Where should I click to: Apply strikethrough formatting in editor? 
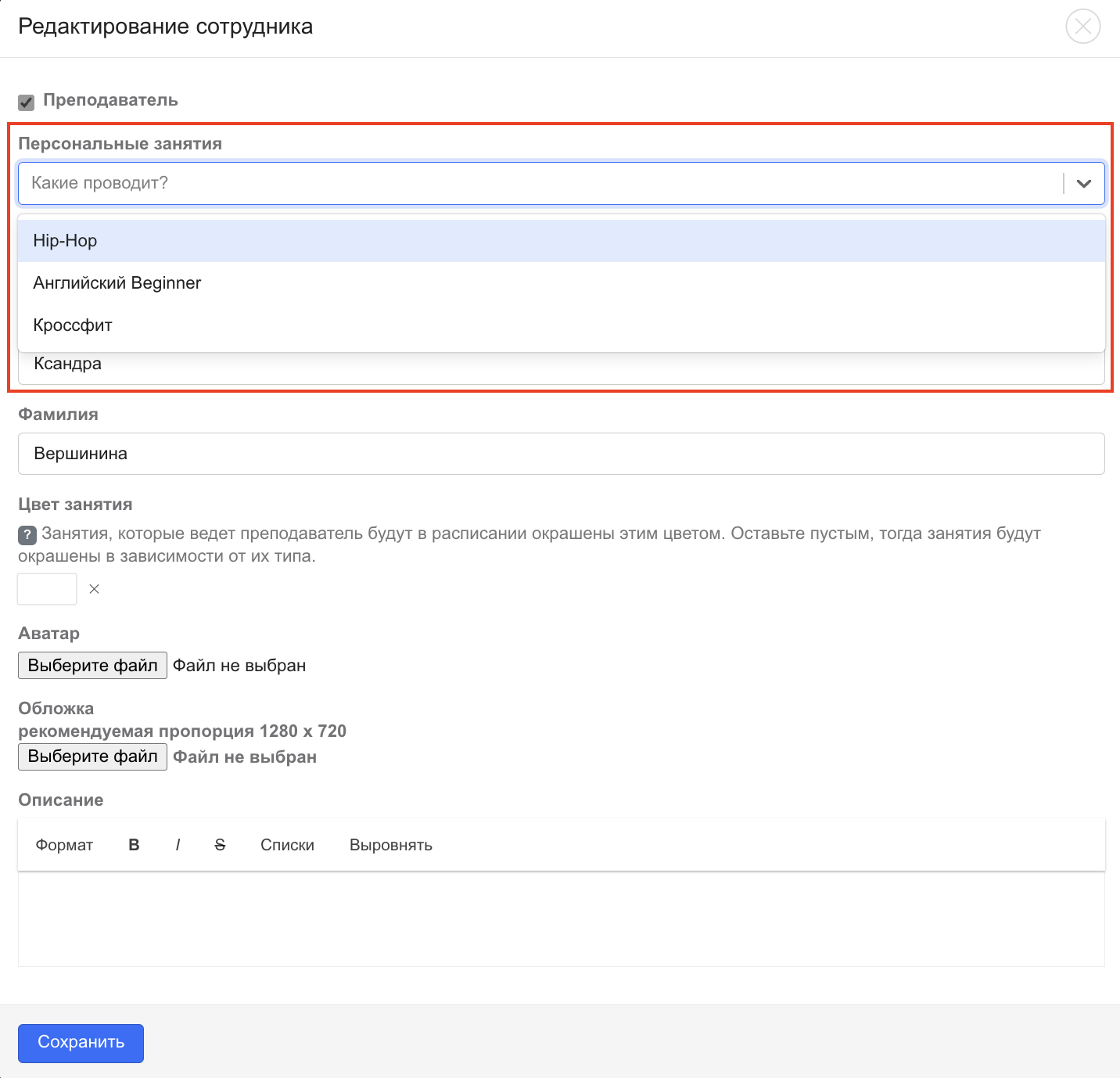tap(220, 846)
